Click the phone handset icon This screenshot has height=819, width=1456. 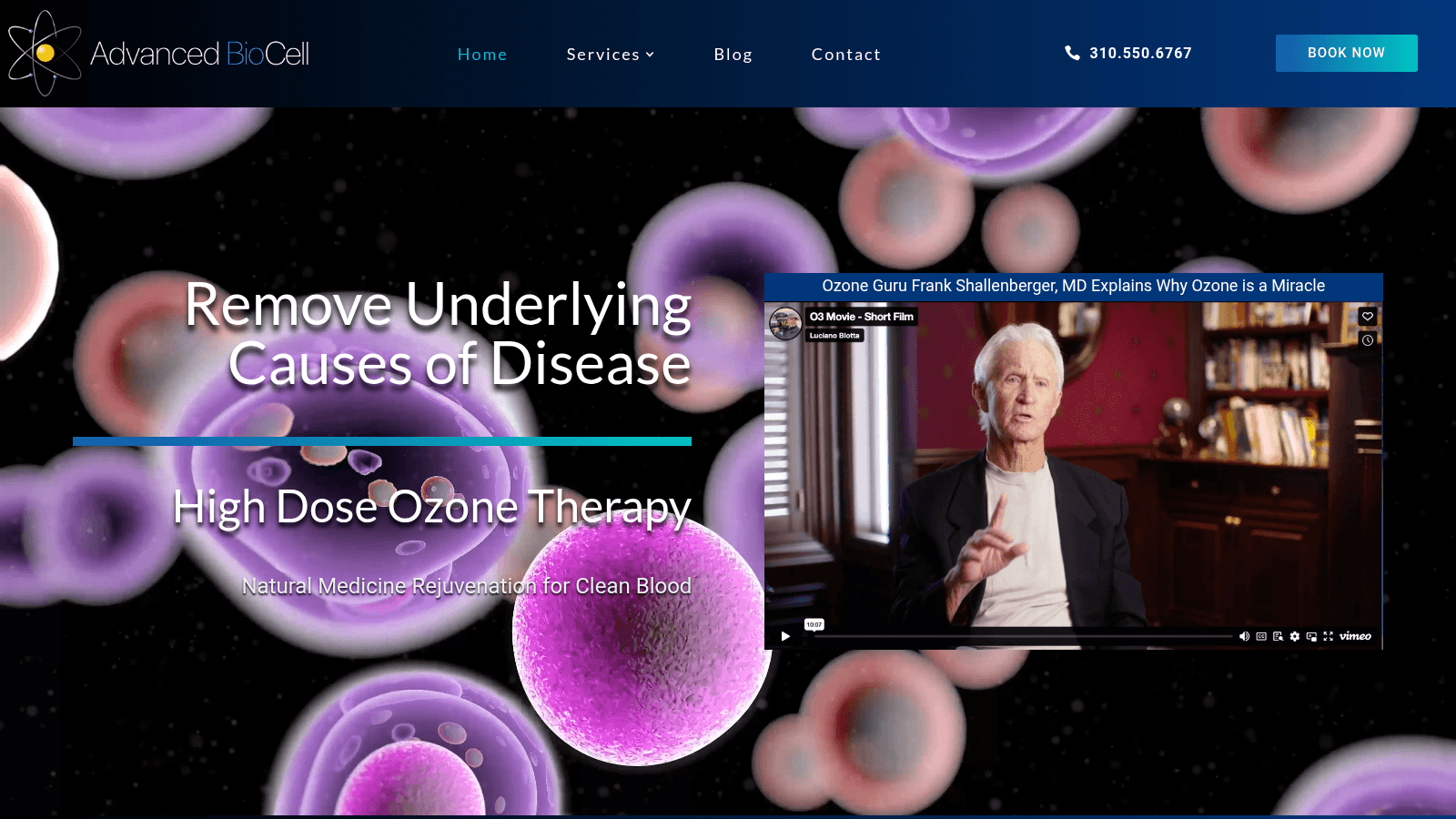pos(1072,53)
